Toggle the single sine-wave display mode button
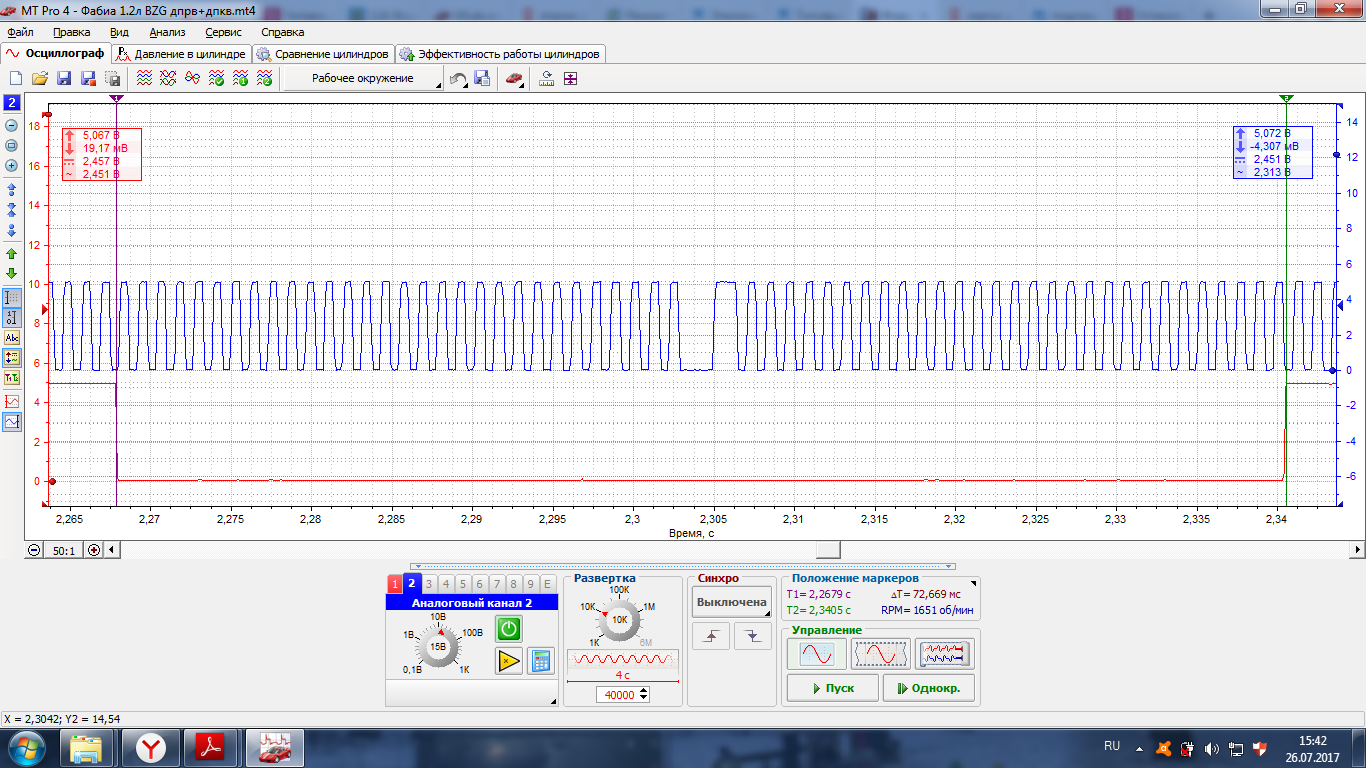1366x768 pixels. [816, 654]
